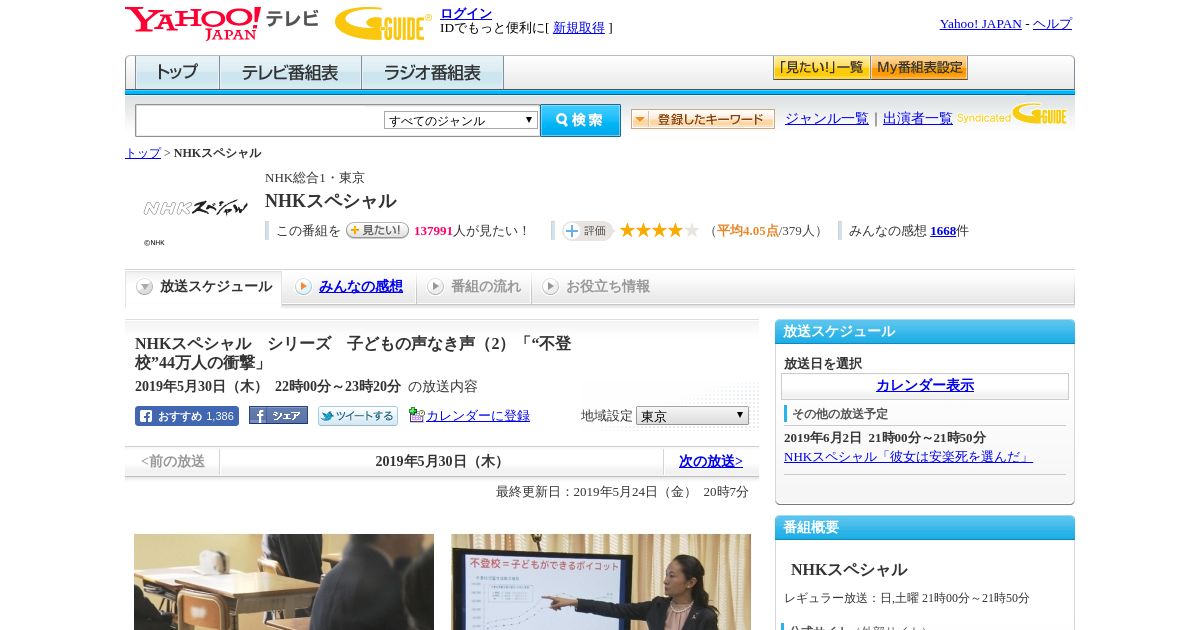Click the NHKスペシャル program logo image
Screen dimensions: 1200x630
[195, 208]
